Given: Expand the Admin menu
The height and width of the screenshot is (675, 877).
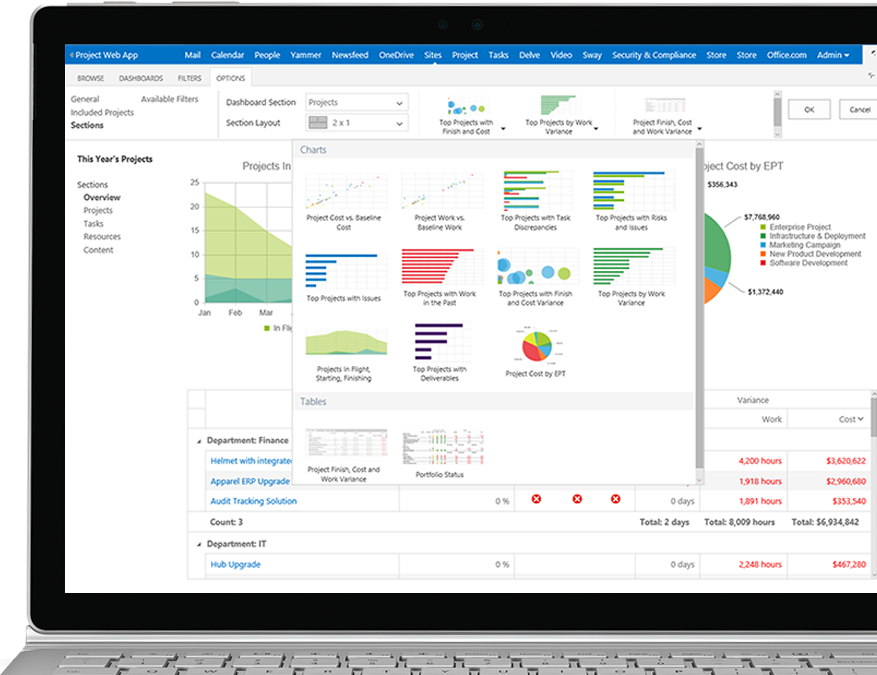Looking at the screenshot, I should tap(833, 55).
